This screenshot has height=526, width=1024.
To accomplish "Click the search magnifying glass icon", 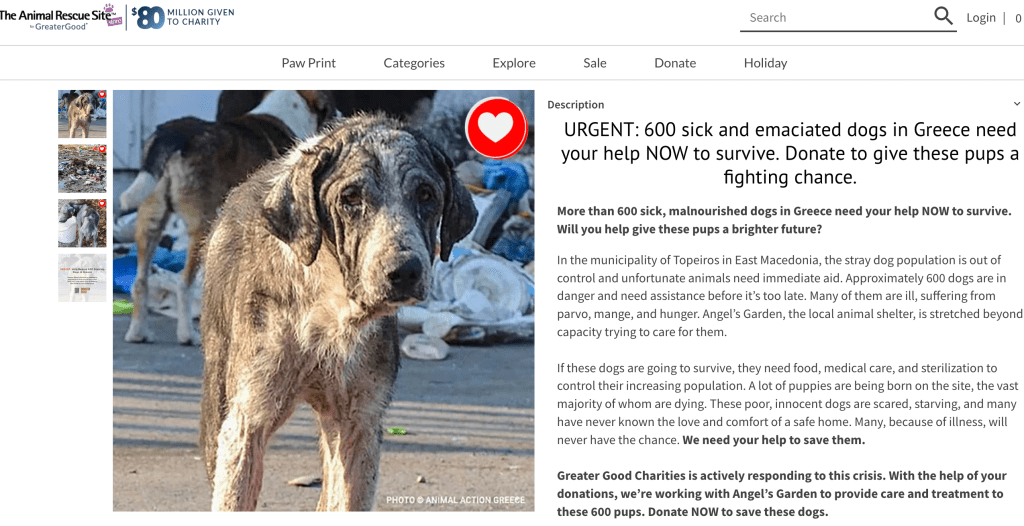I will [x=943, y=16].
